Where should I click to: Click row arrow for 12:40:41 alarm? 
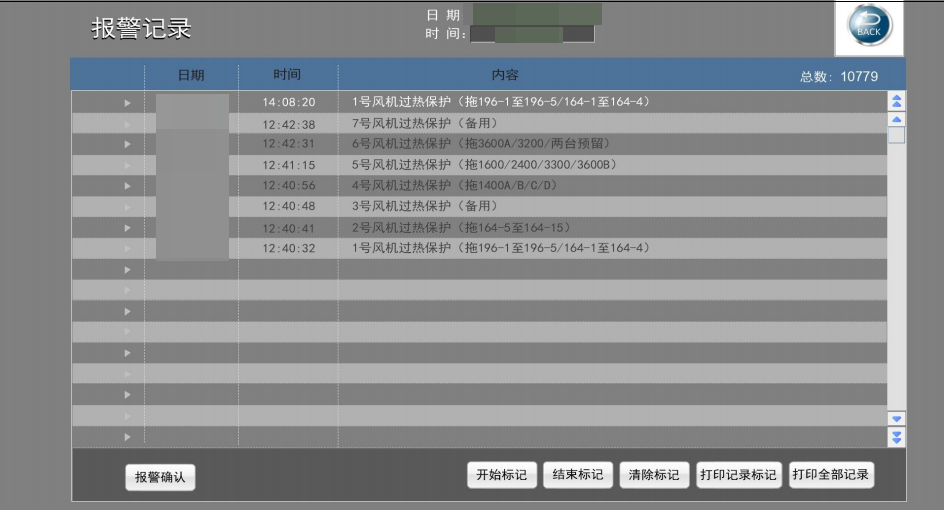click(x=127, y=228)
